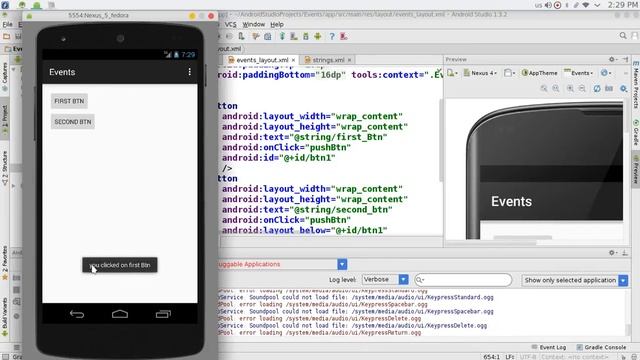This screenshot has height=360, width=640.
Task: Click the android:id btn1 code line
Action: click(279, 158)
